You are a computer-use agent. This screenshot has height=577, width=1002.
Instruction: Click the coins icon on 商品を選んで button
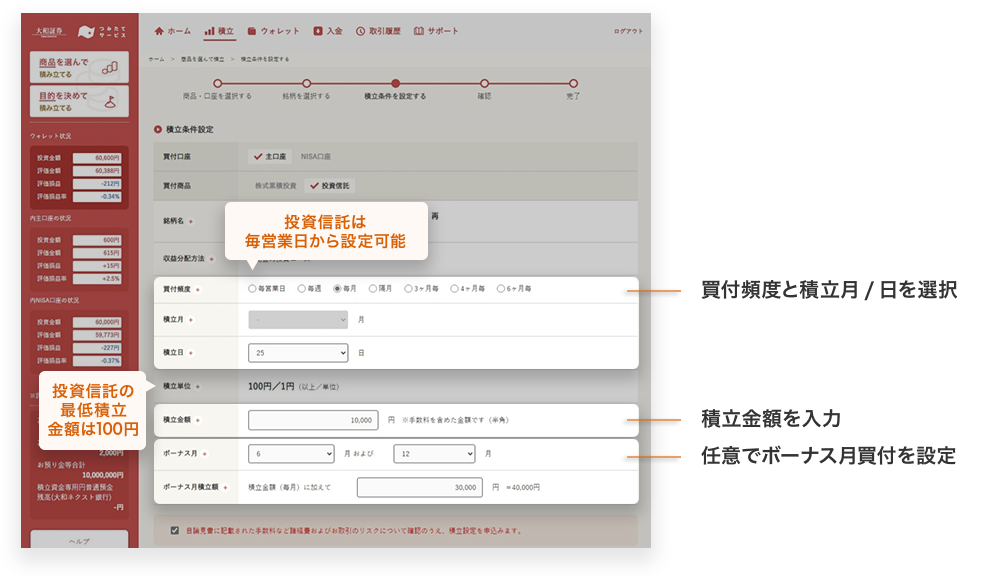pos(110,67)
